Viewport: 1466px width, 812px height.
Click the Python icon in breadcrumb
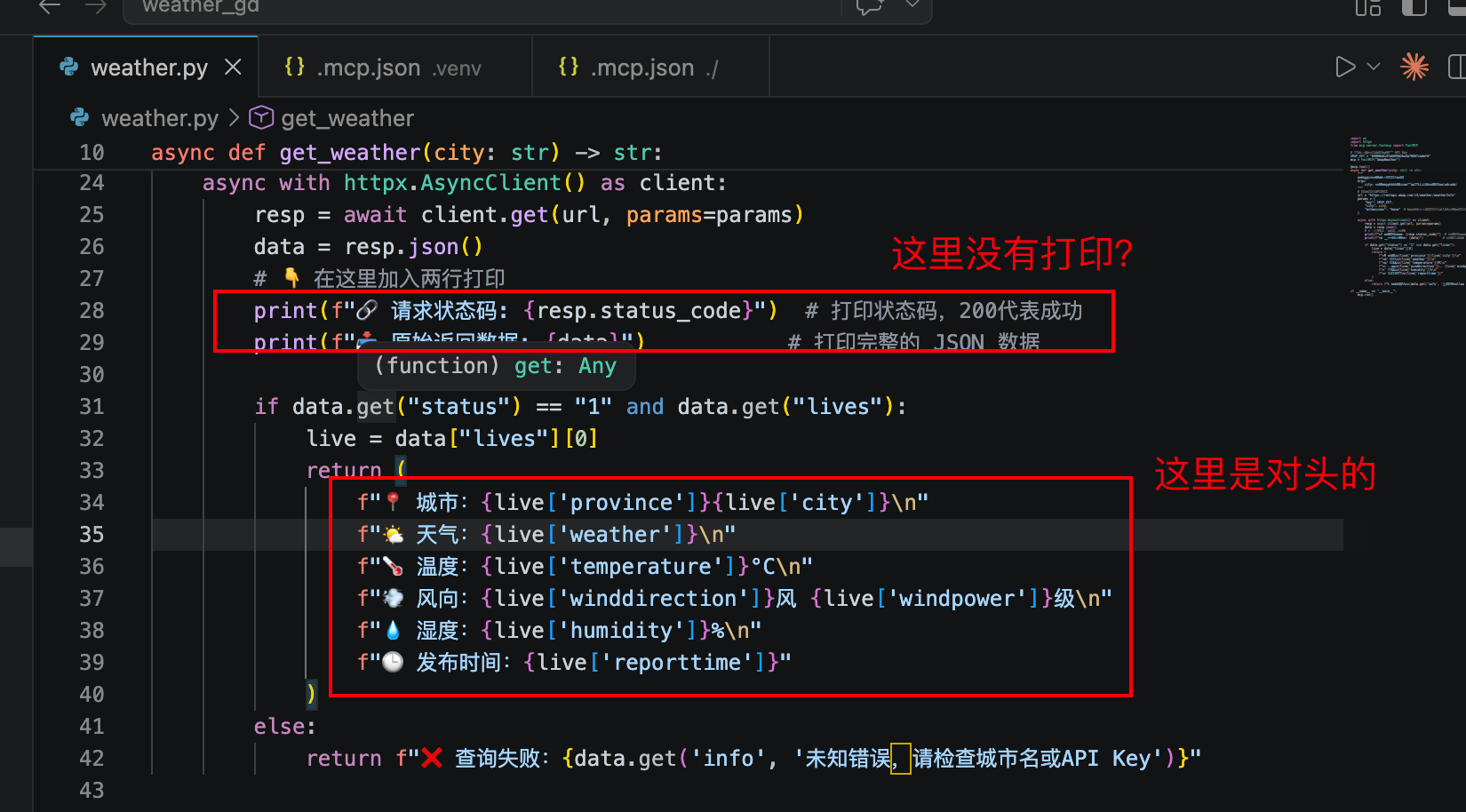pos(80,117)
